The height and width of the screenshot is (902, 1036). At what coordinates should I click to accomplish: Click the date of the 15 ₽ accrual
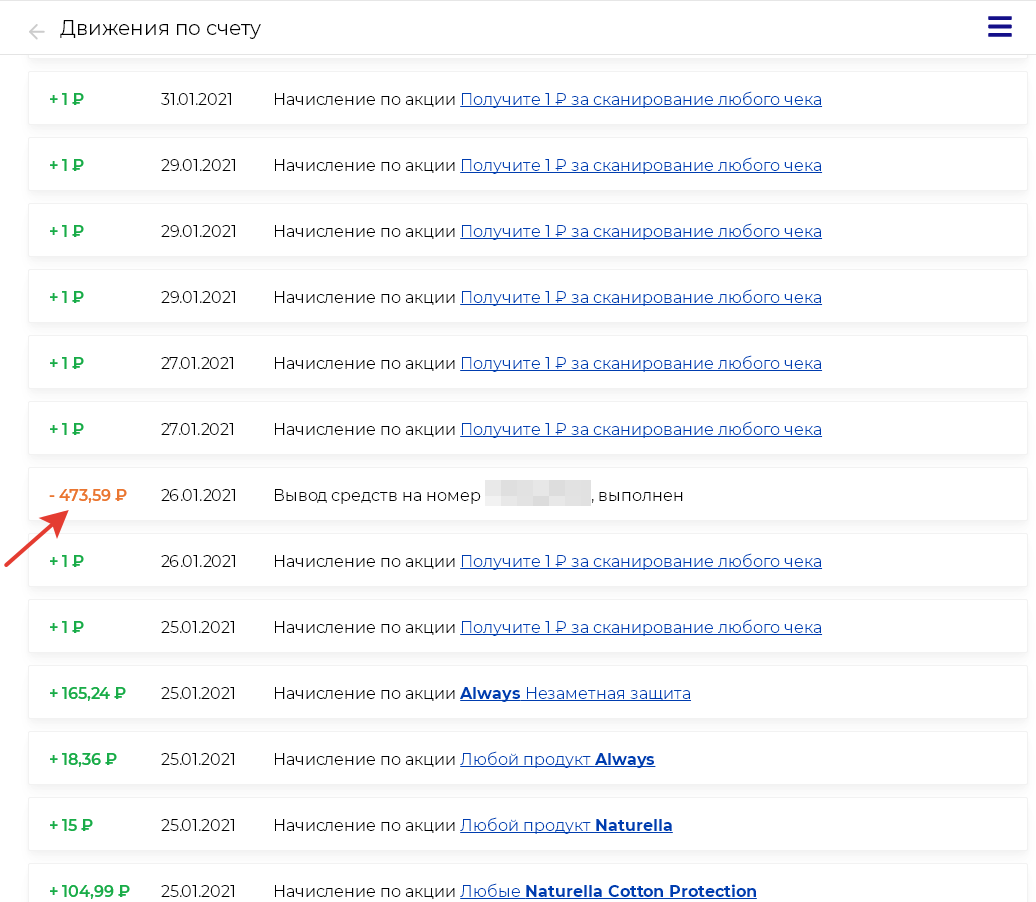[198, 825]
